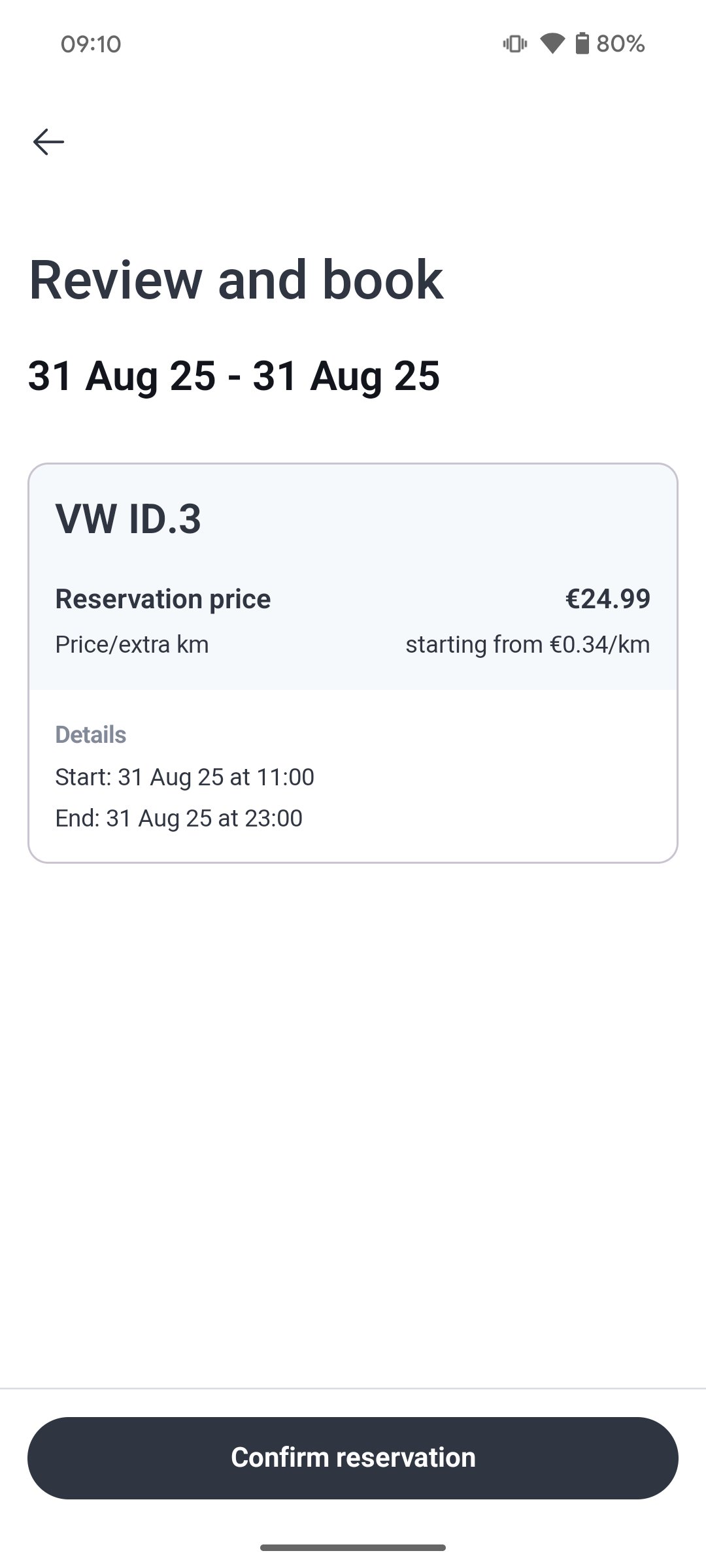Tap the vibrate mode status icon
Viewport: 706px width, 1568px height.
pyautogui.click(x=514, y=44)
